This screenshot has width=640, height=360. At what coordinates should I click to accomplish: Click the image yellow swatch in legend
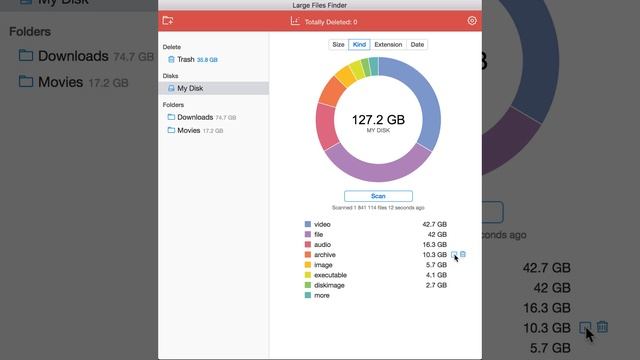[308, 265]
